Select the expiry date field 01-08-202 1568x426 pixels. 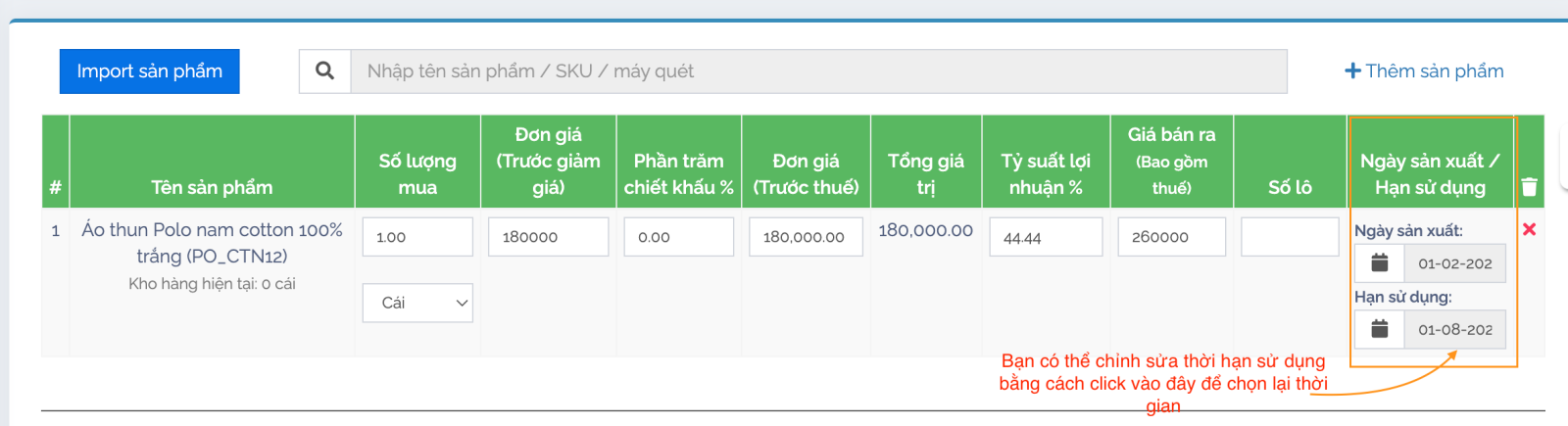(x=1454, y=330)
